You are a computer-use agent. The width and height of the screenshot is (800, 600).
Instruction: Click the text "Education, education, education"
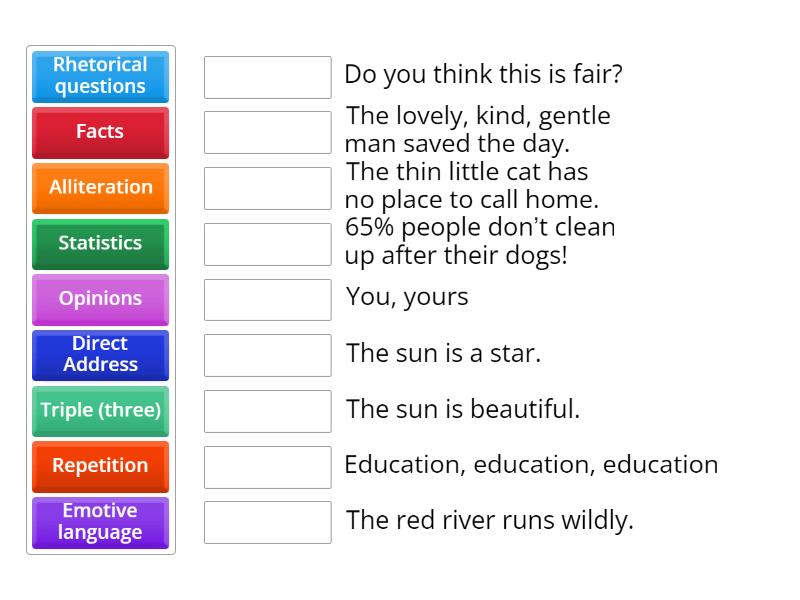[531, 465]
